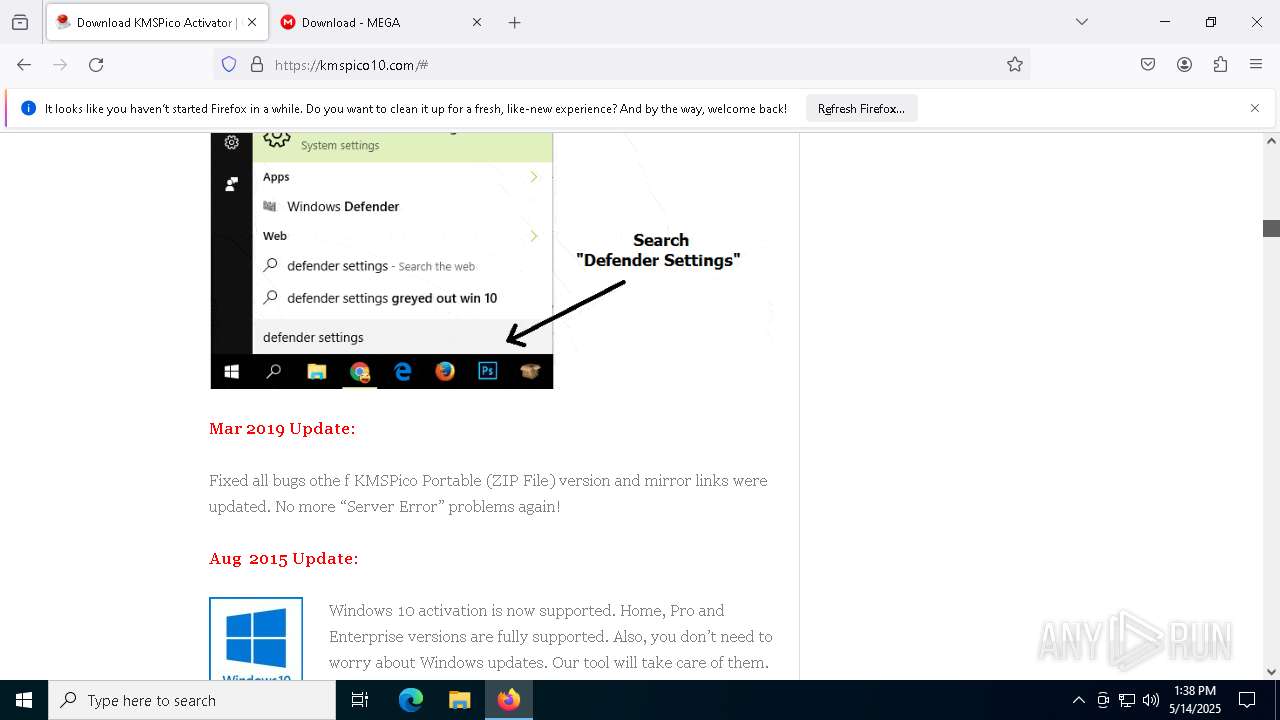The width and height of the screenshot is (1280, 720).
Task: Click the Refresh Firefox button
Action: coord(861,108)
